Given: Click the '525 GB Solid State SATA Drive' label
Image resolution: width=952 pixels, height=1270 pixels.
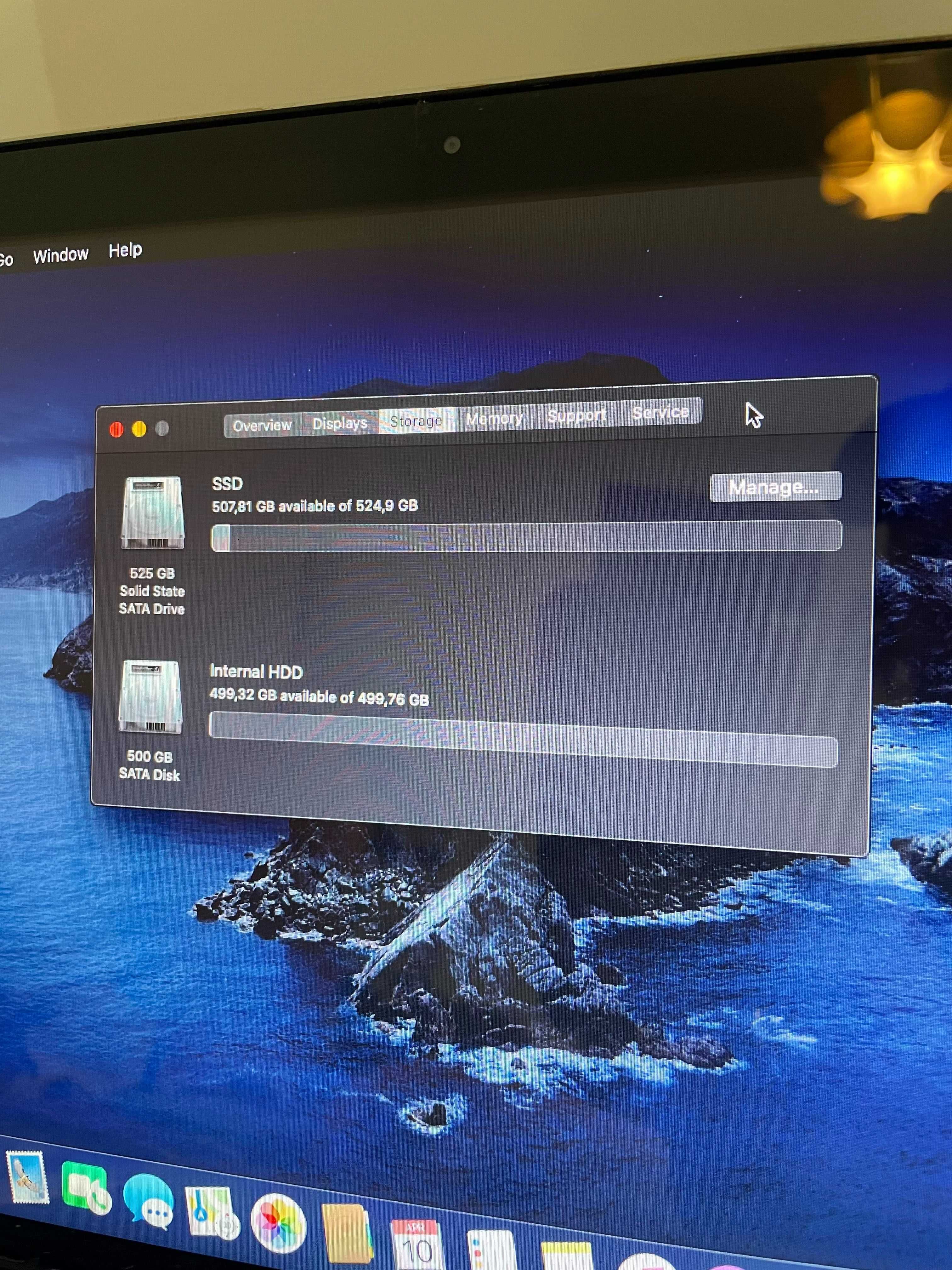Looking at the screenshot, I should point(152,591).
